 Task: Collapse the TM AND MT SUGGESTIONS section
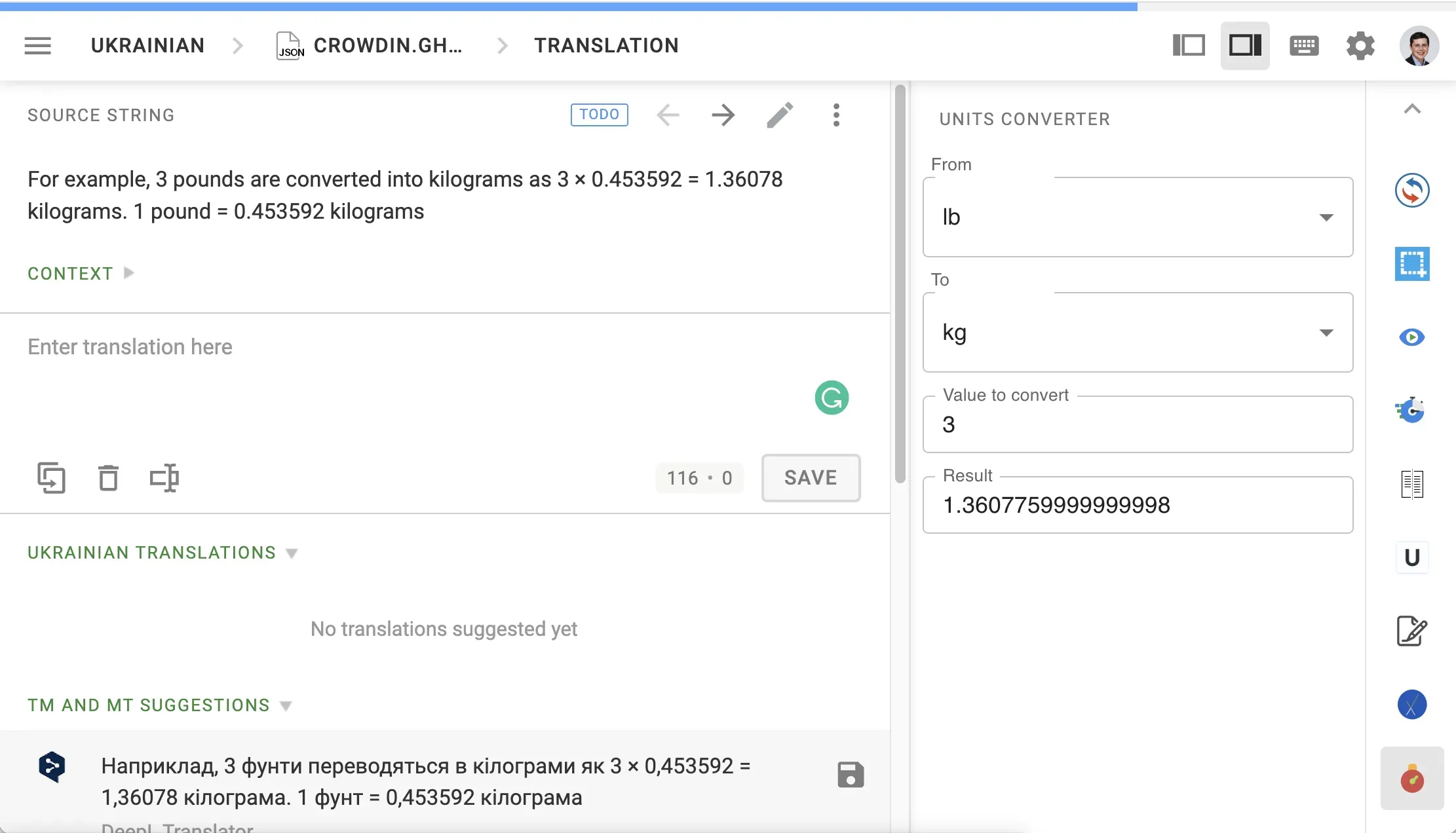(286, 705)
